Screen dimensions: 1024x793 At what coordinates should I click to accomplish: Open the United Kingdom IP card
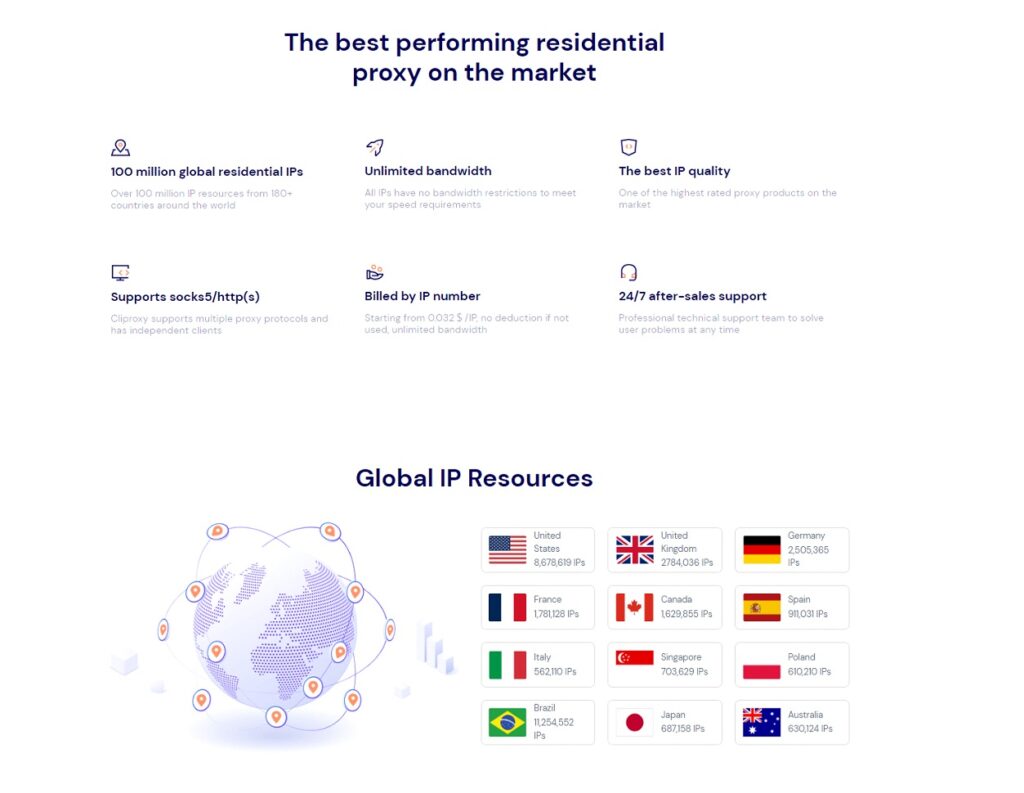point(664,550)
